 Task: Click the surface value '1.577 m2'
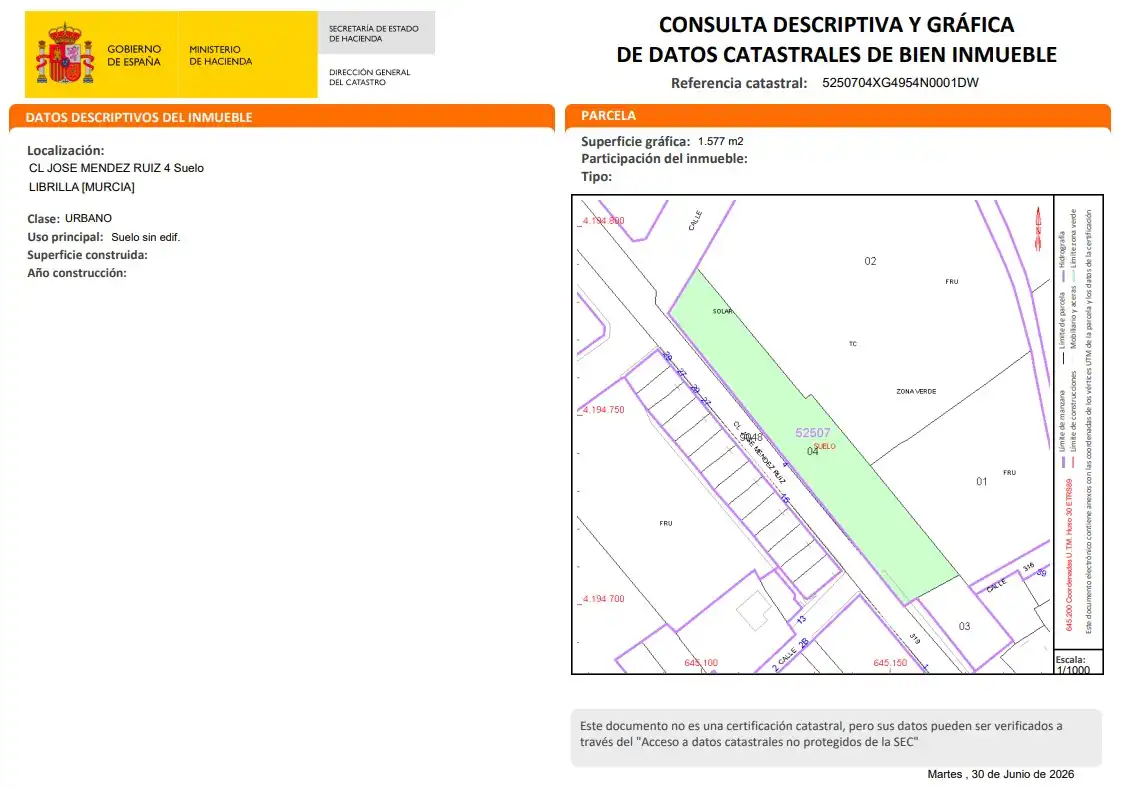pos(720,141)
